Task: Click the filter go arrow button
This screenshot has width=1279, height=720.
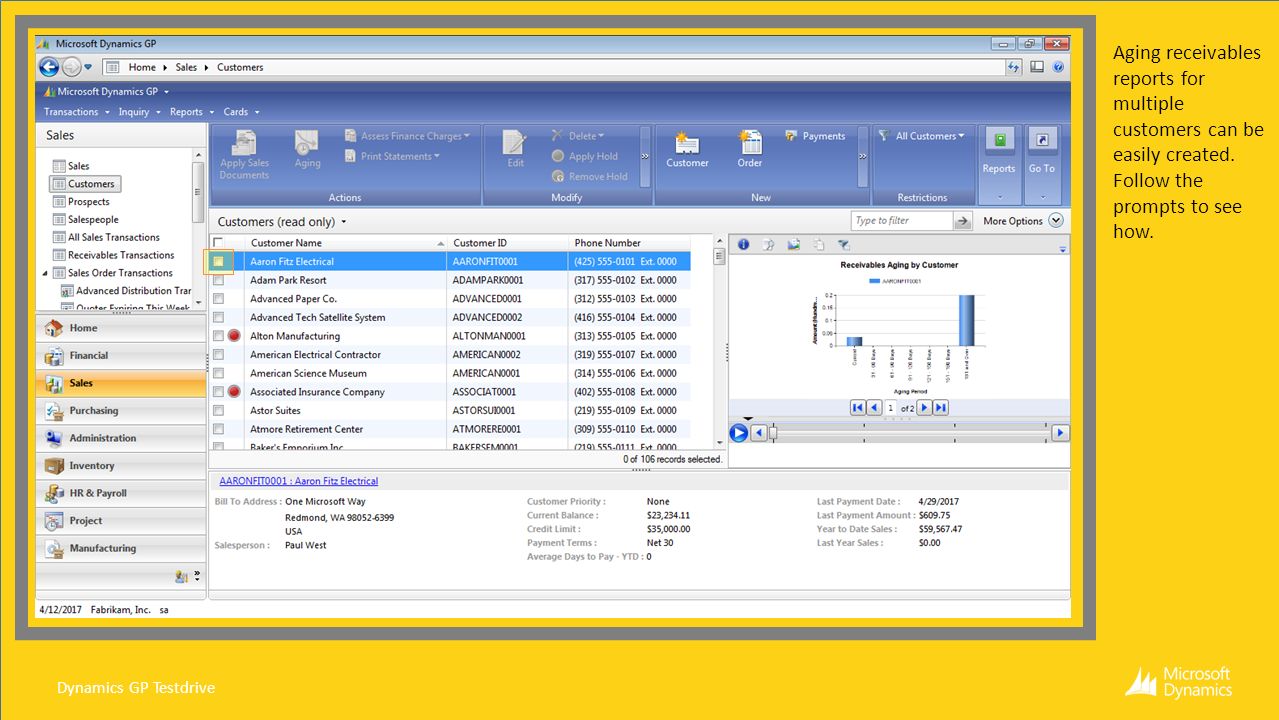Action: tap(963, 221)
